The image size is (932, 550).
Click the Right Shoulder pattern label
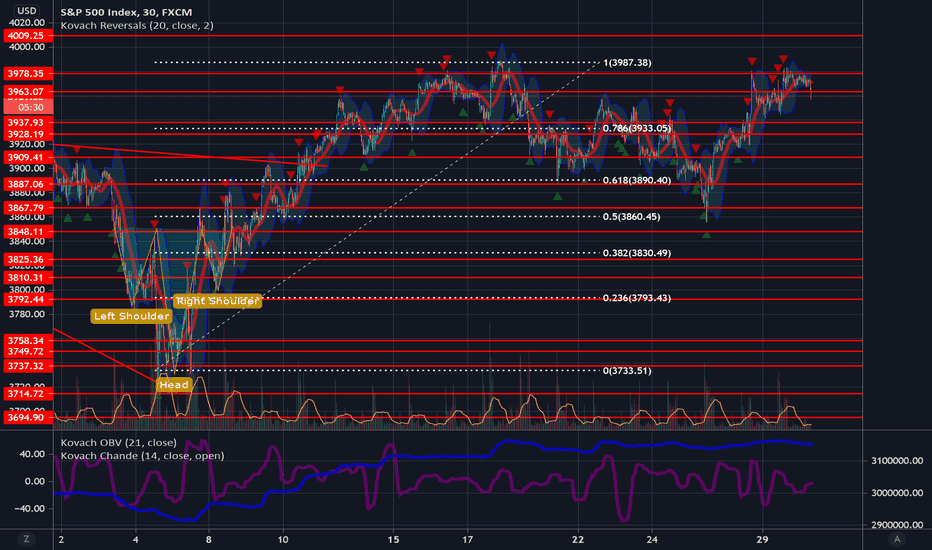point(218,301)
